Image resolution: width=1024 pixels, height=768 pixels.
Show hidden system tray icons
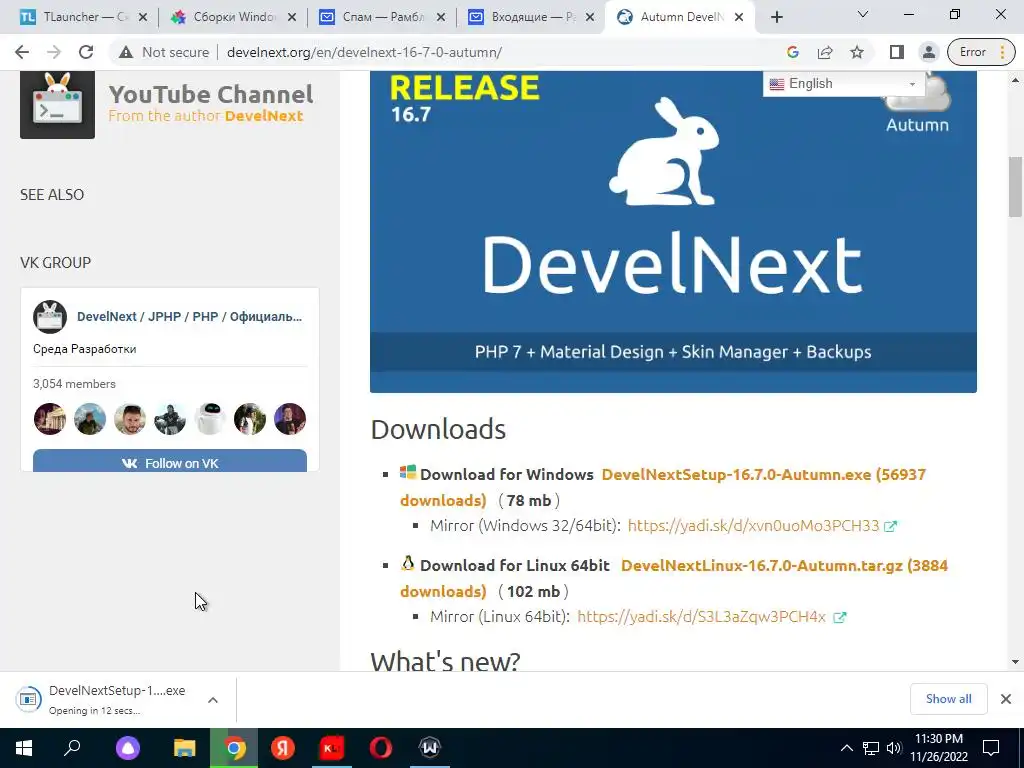[x=846, y=748]
